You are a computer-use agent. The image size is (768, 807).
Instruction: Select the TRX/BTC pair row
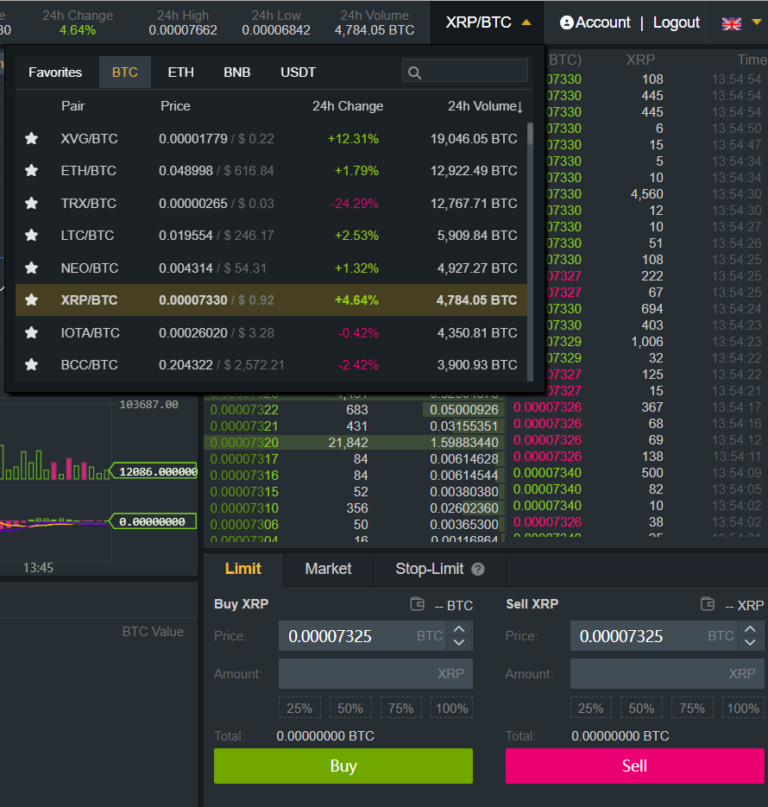[x=271, y=203]
